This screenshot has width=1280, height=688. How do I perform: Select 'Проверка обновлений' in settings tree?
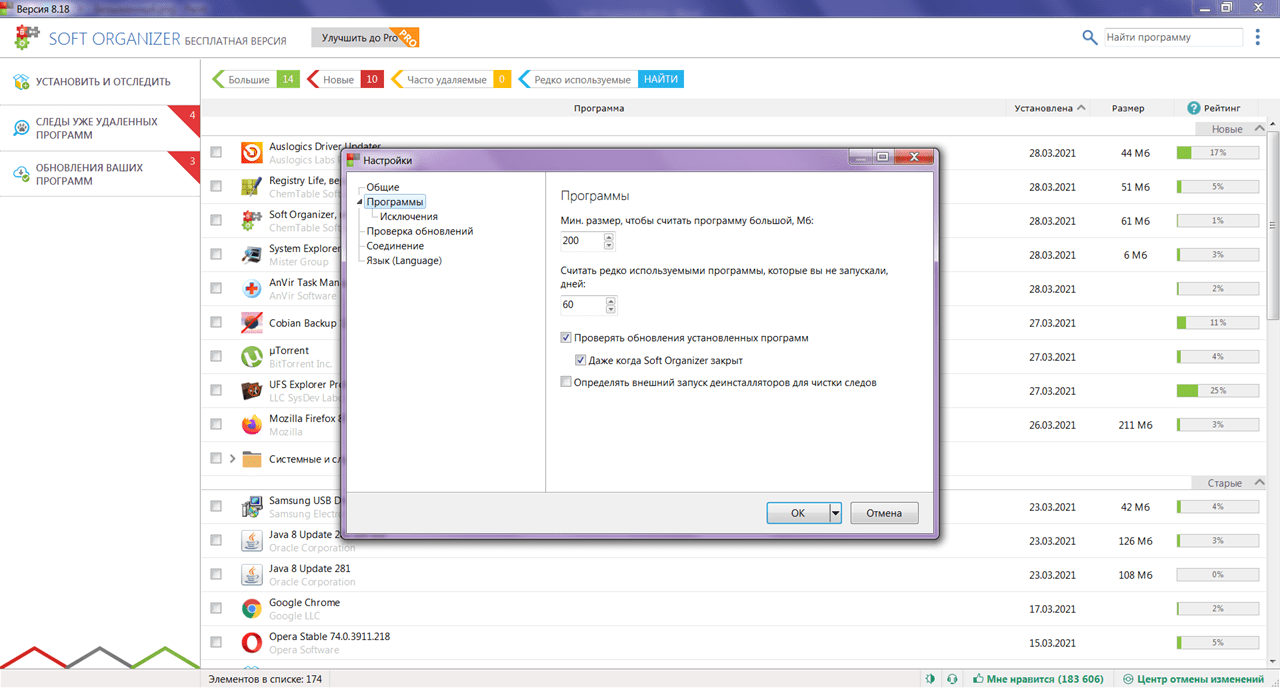(x=420, y=231)
